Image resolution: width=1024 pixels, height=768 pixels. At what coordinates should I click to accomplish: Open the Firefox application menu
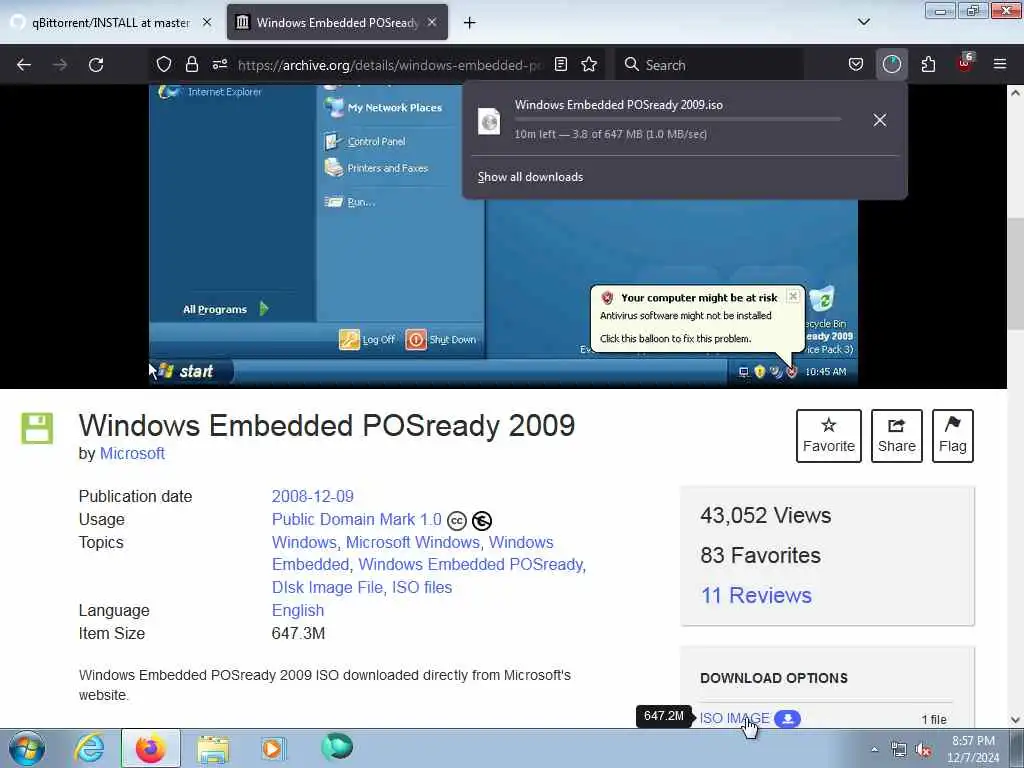tap(1000, 64)
